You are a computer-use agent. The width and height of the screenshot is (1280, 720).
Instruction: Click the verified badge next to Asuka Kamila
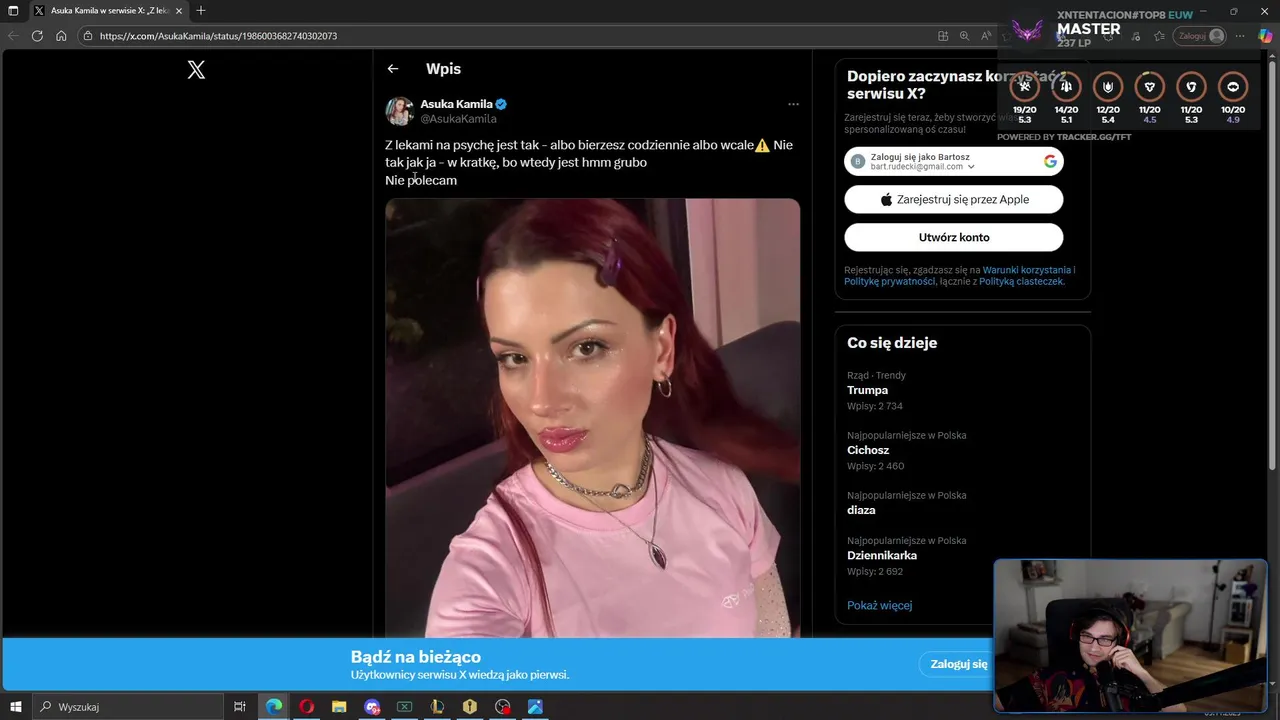pos(502,104)
